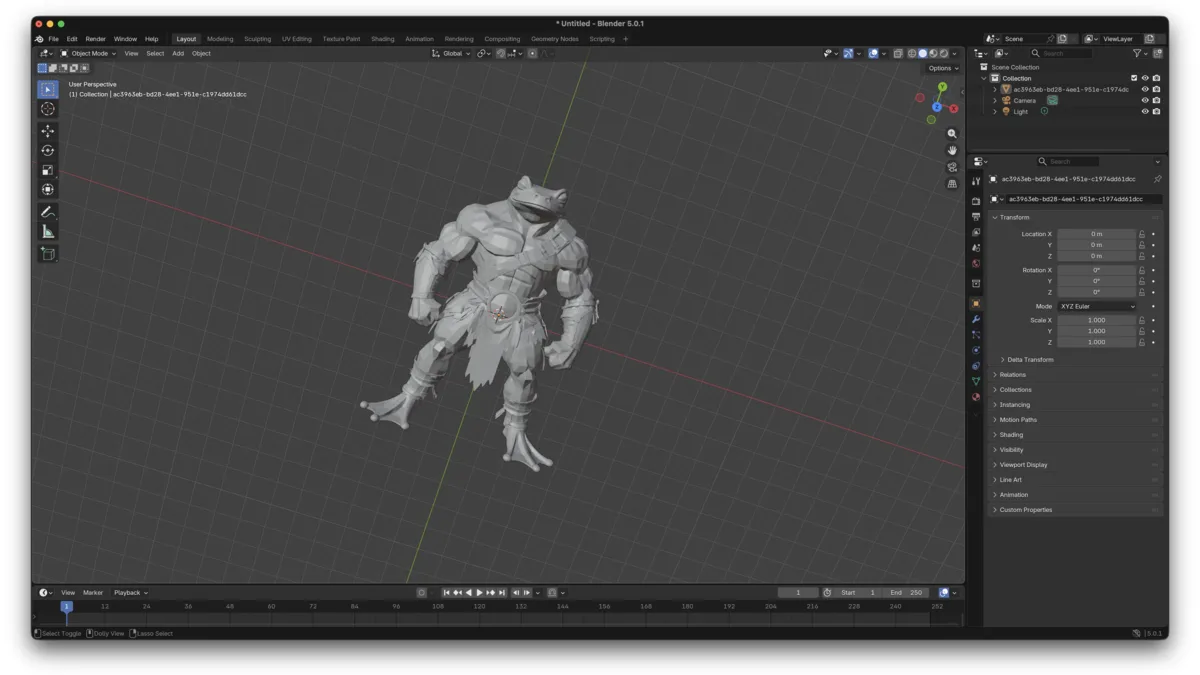Open the Tool properties tab
1200x675 pixels.
976,181
